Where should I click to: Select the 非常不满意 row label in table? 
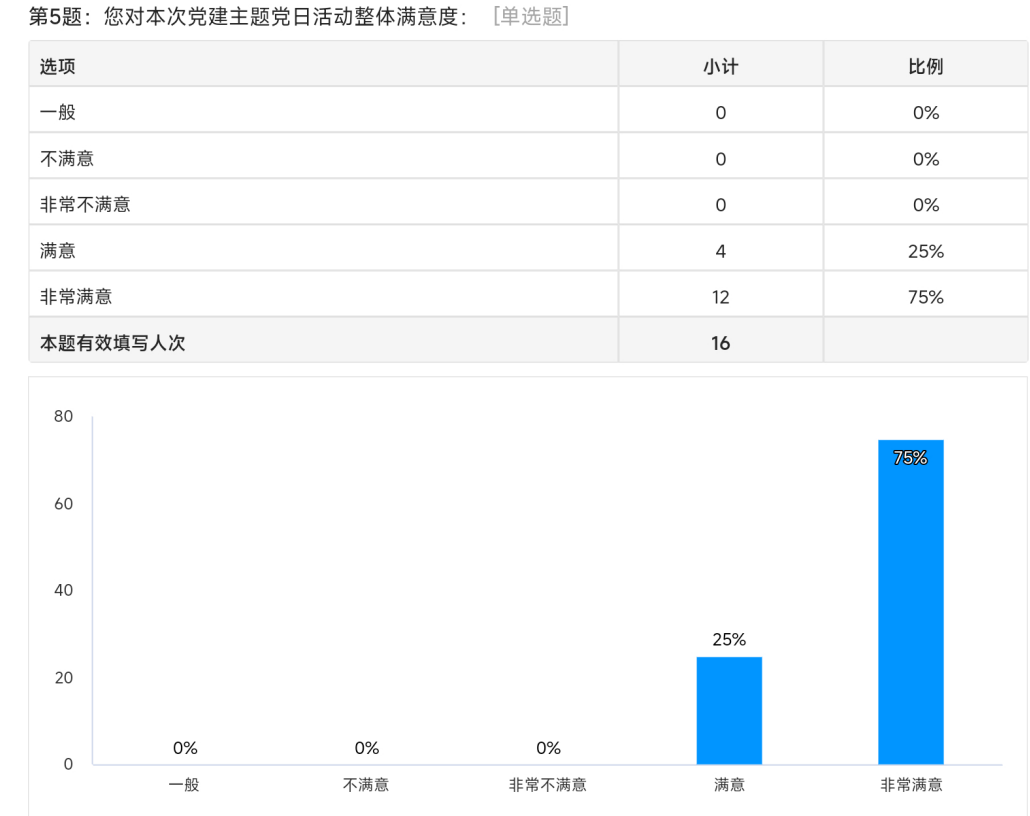[85, 205]
